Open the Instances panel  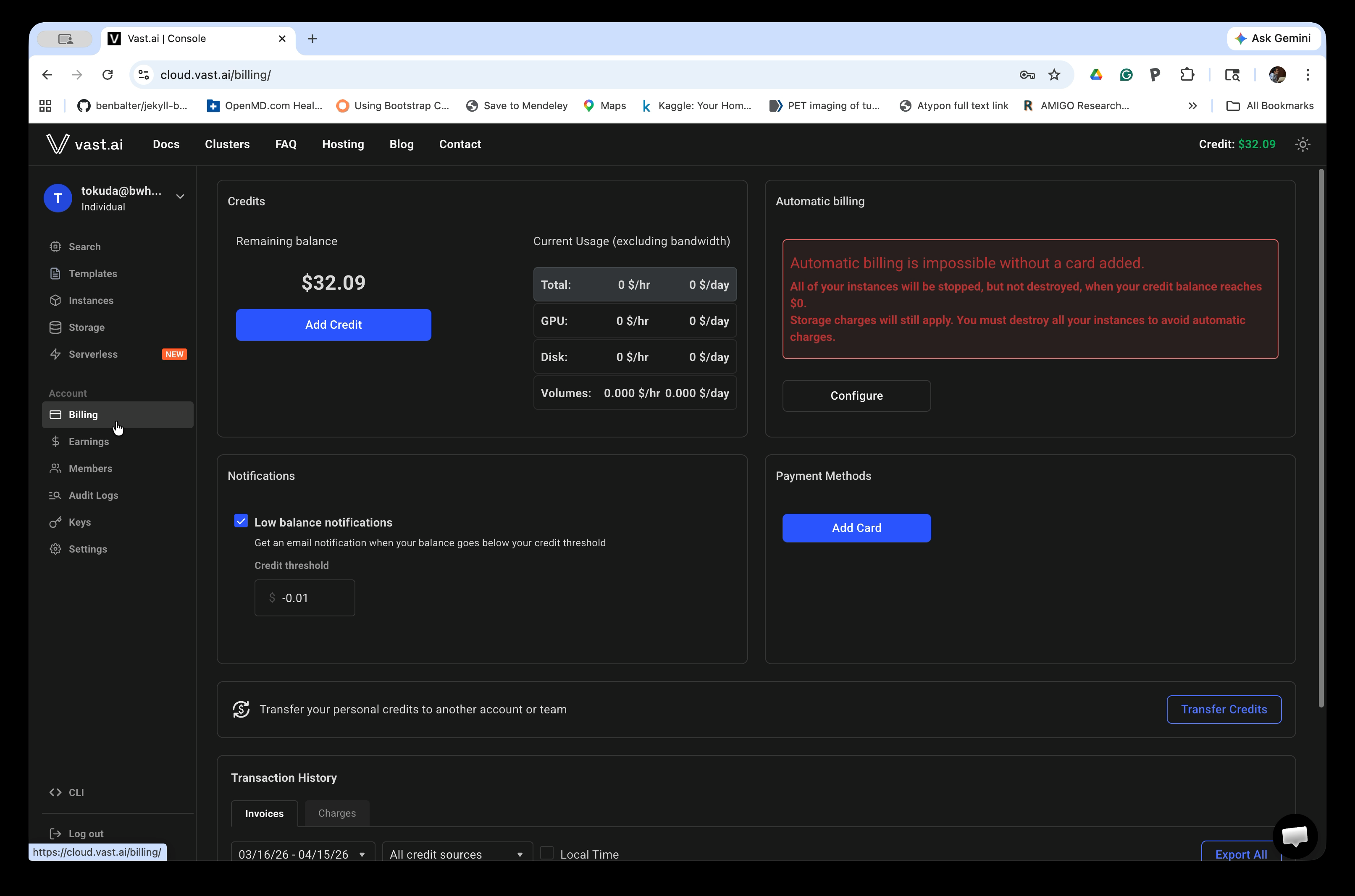tap(91, 300)
